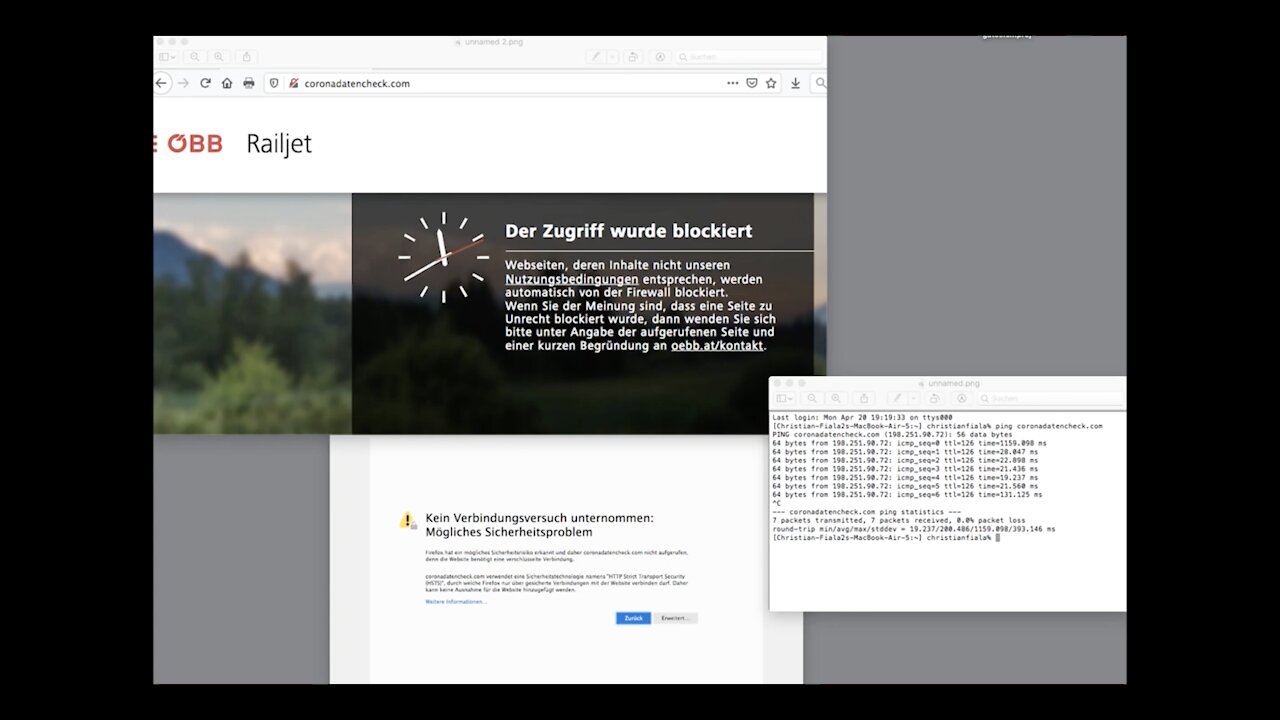Screen dimensions: 1280x720
Task: Click the browser forward arrow
Action: (183, 83)
